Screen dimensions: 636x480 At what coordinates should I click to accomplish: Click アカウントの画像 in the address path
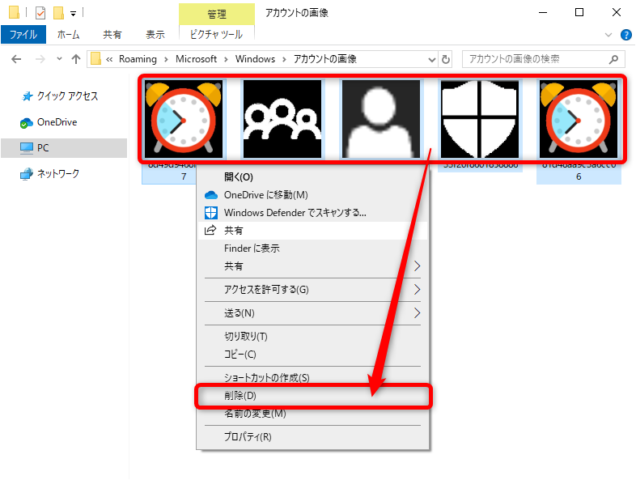pos(325,59)
